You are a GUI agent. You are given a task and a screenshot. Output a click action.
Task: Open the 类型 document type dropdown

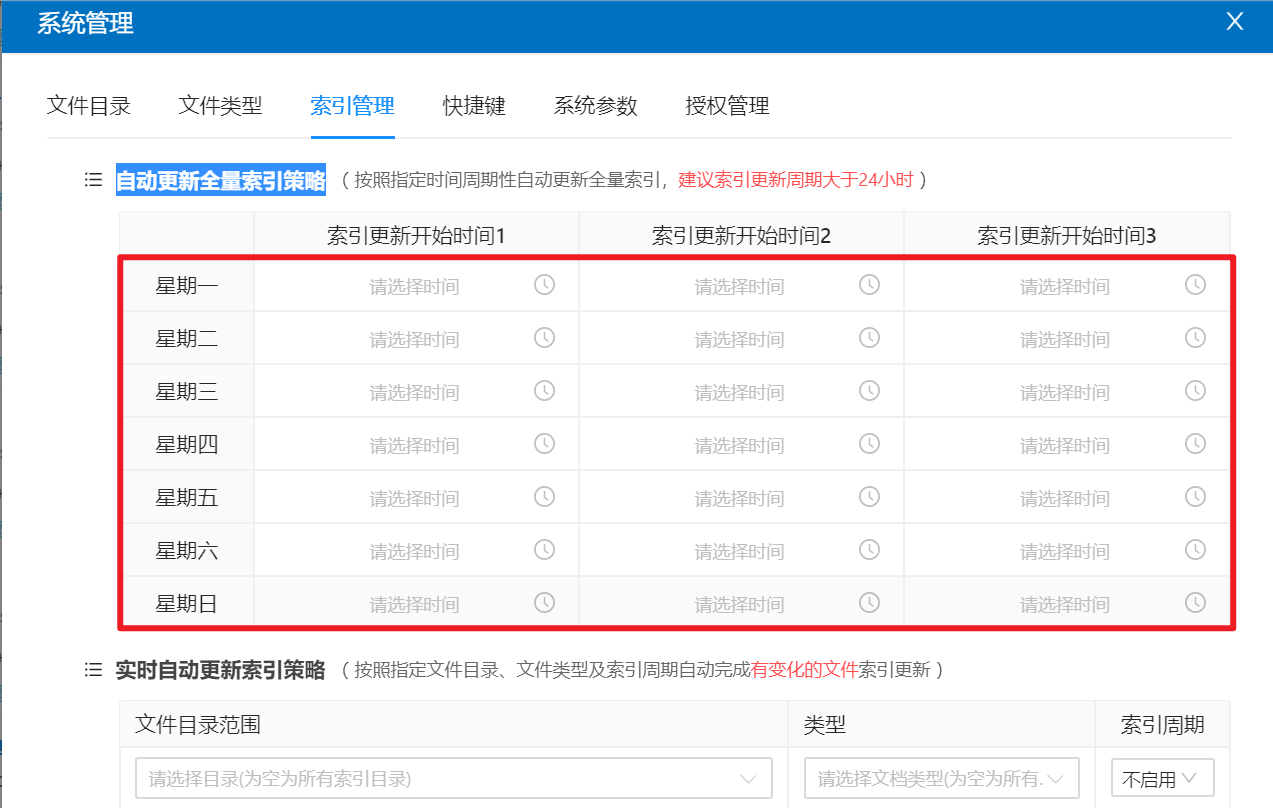pos(941,778)
